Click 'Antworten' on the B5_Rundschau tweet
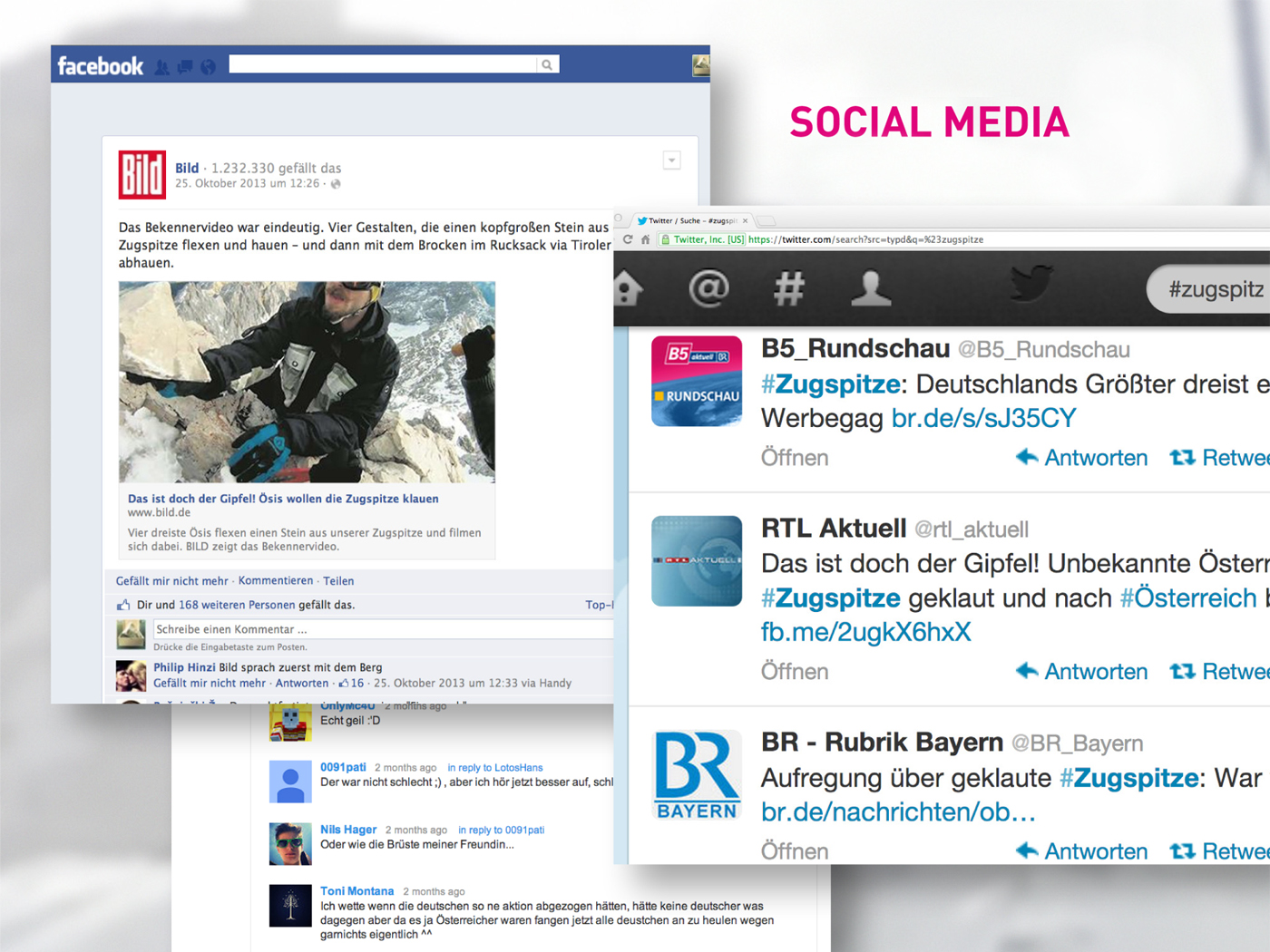 click(1082, 458)
